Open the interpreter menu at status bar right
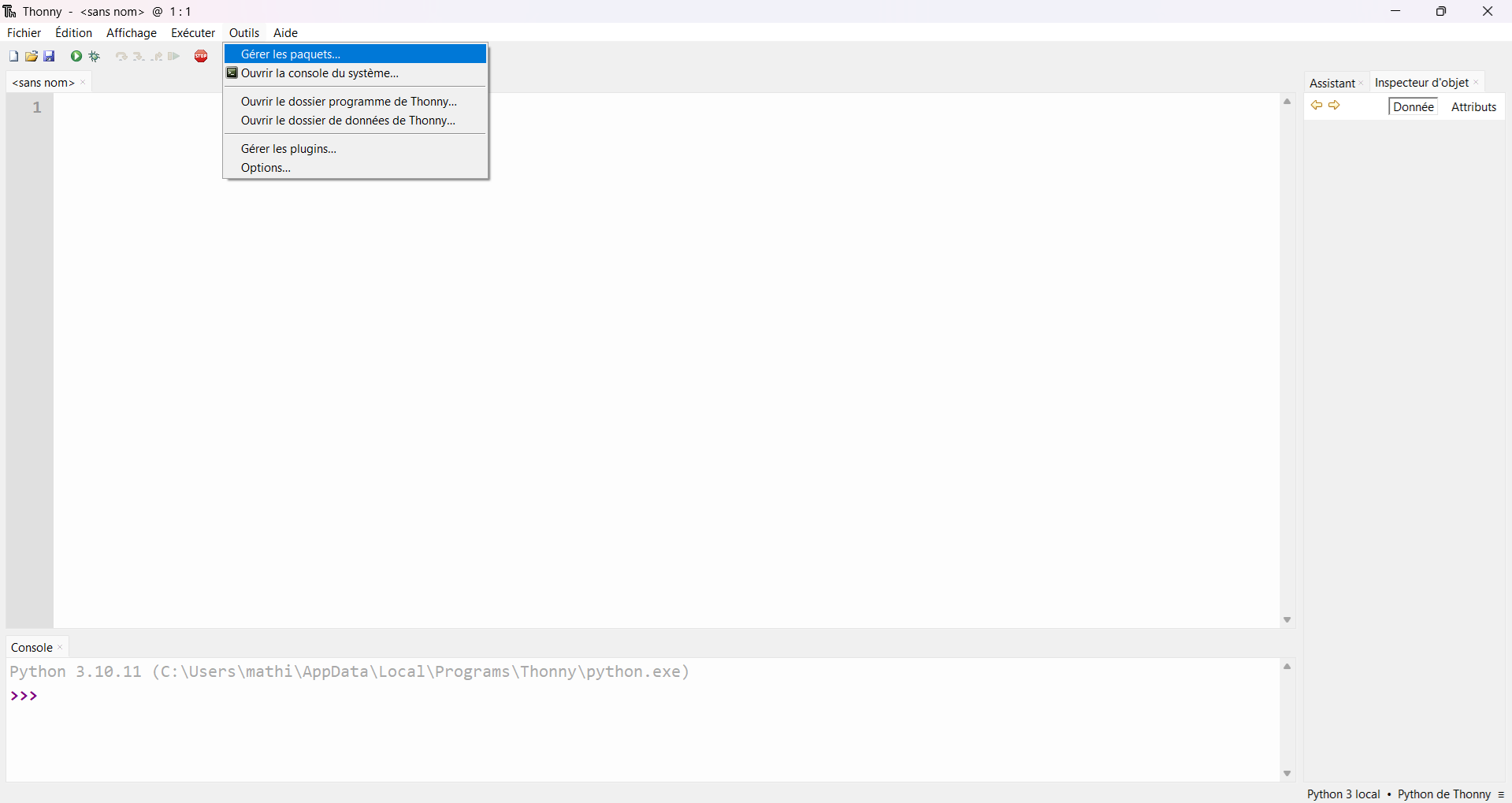The image size is (1512, 803). point(1501,794)
